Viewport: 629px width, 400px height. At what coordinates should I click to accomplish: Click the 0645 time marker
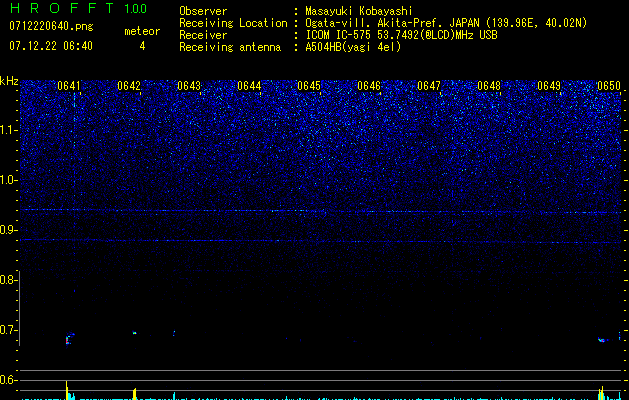(x=309, y=86)
